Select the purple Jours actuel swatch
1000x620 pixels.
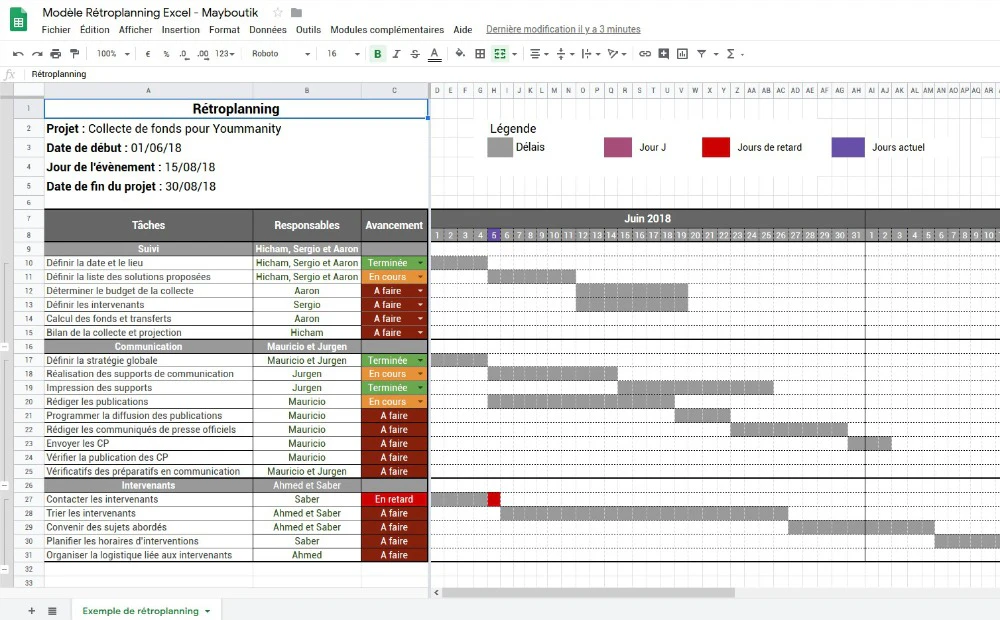click(x=848, y=147)
